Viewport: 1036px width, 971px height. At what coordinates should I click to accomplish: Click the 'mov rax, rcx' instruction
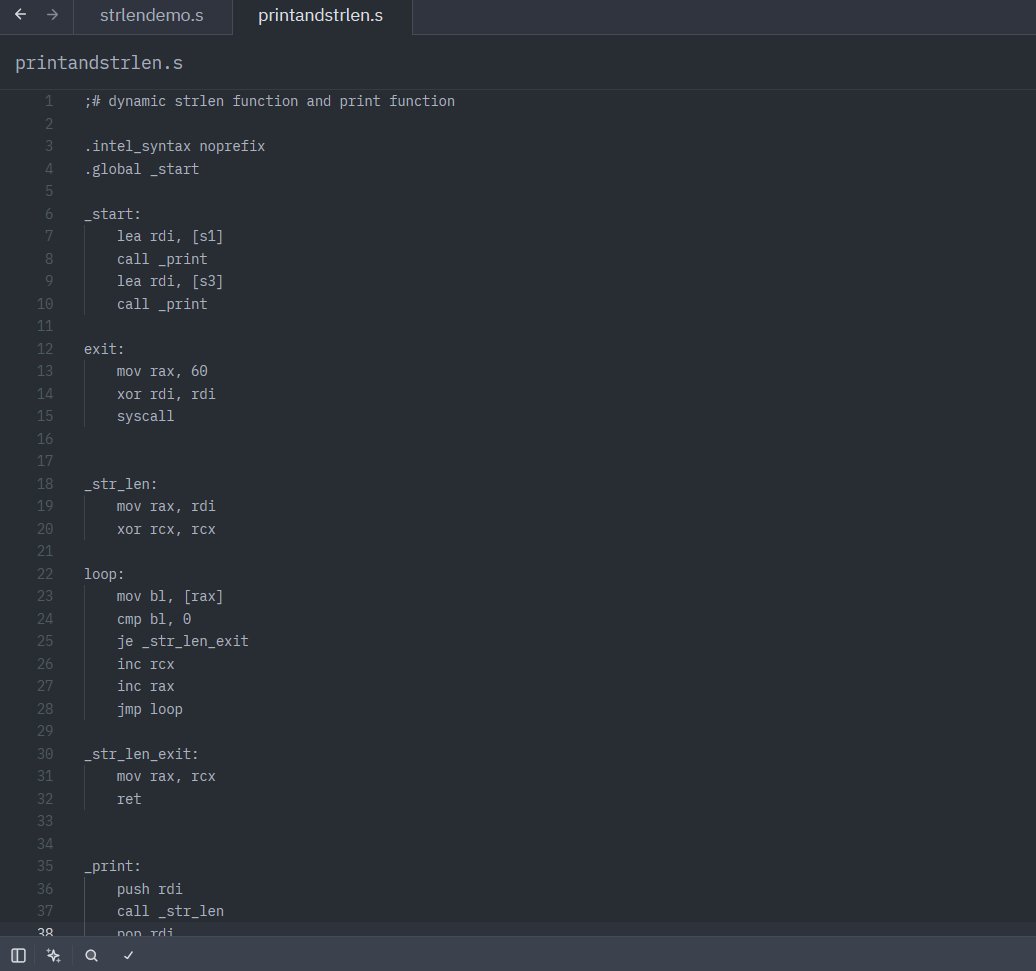166,777
